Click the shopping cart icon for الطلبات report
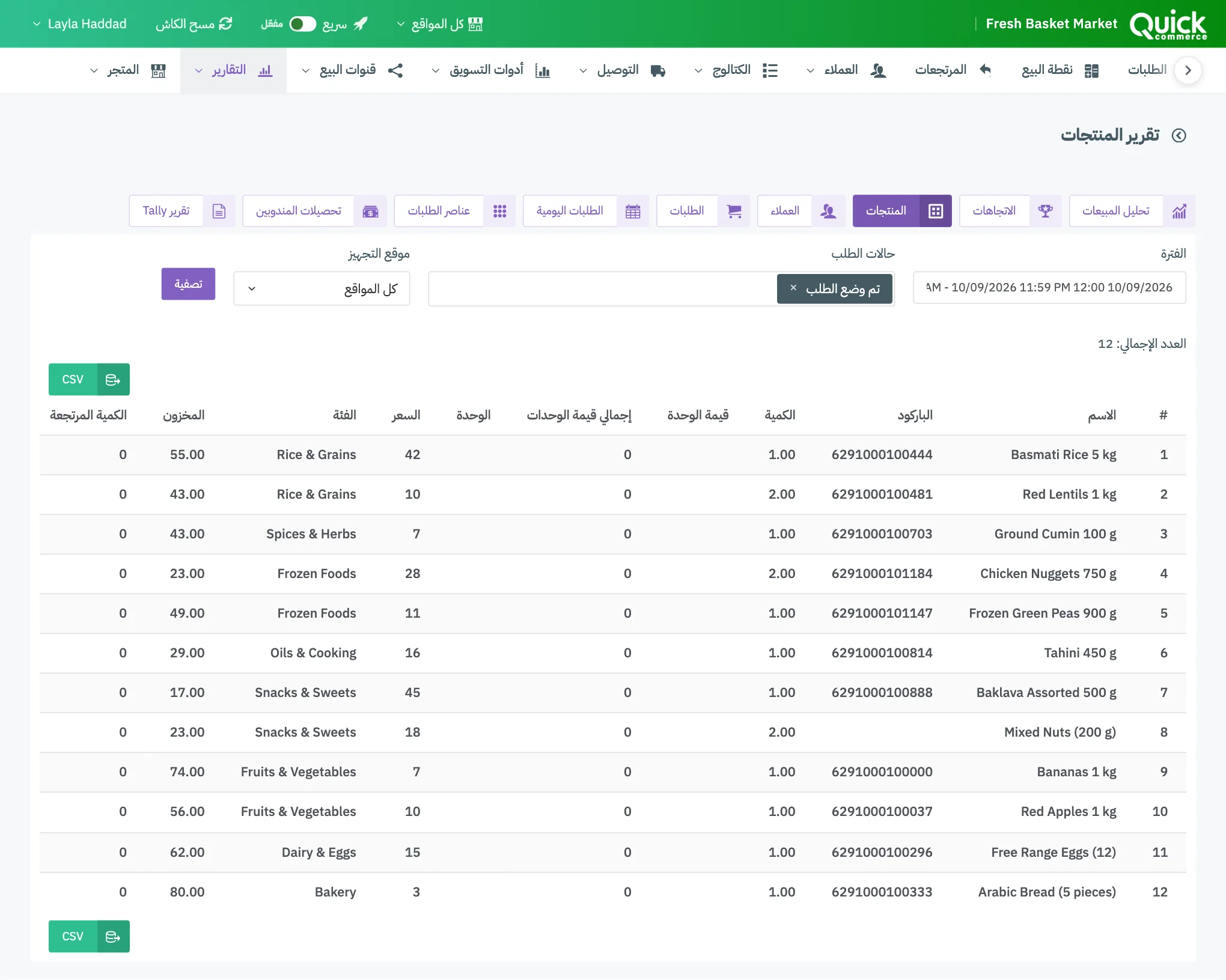Viewport: 1226px width, 980px height. click(734, 211)
